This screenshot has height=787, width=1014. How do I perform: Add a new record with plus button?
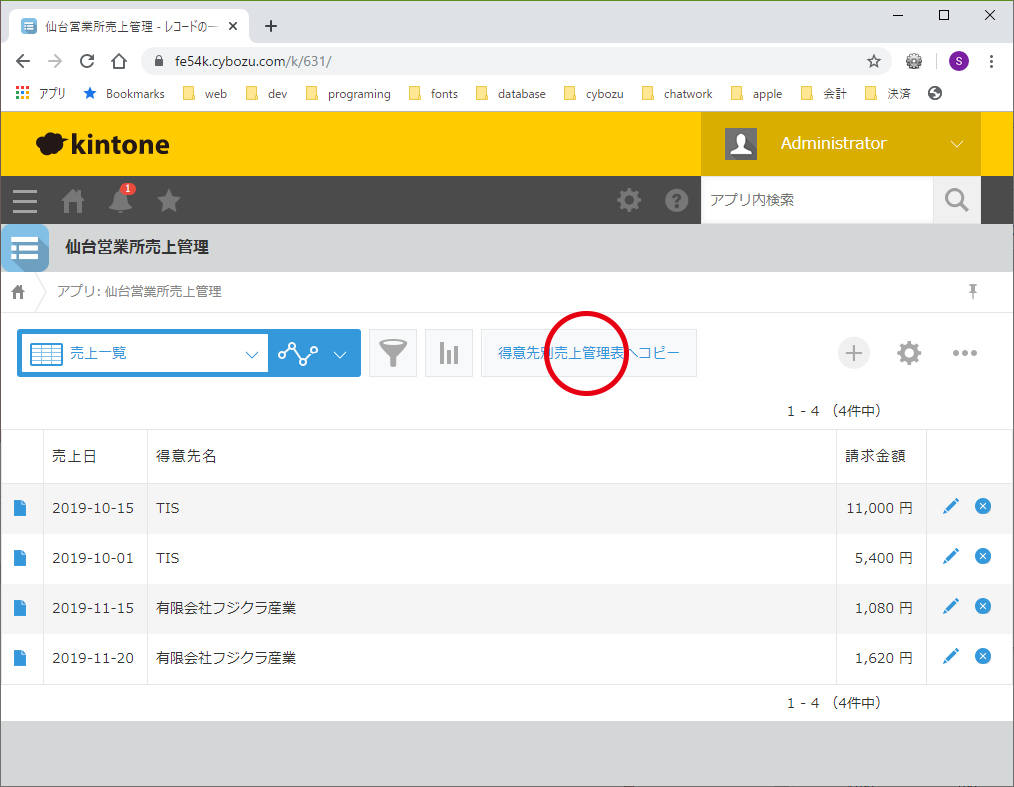pos(854,353)
